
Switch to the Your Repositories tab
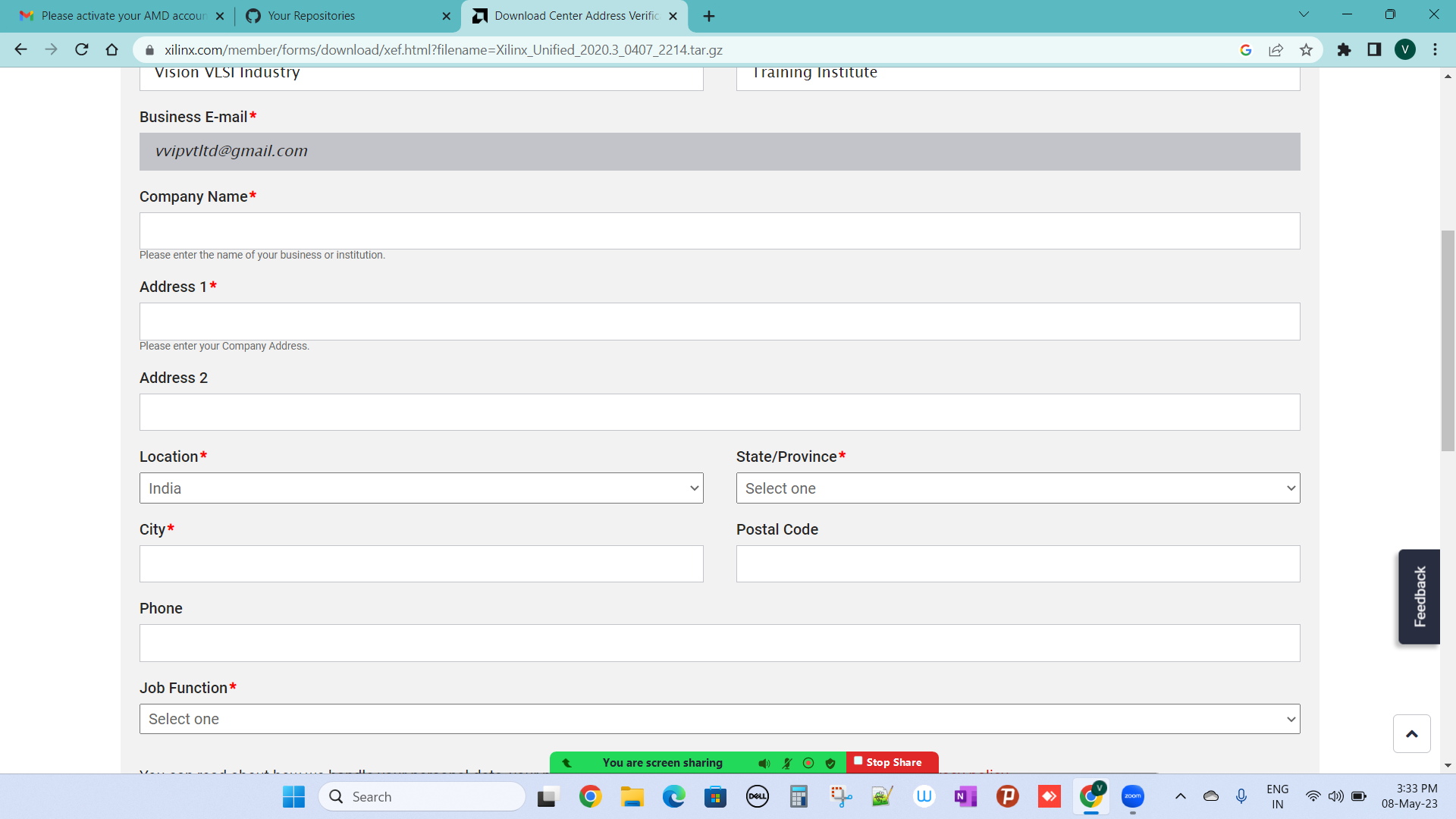346,16
